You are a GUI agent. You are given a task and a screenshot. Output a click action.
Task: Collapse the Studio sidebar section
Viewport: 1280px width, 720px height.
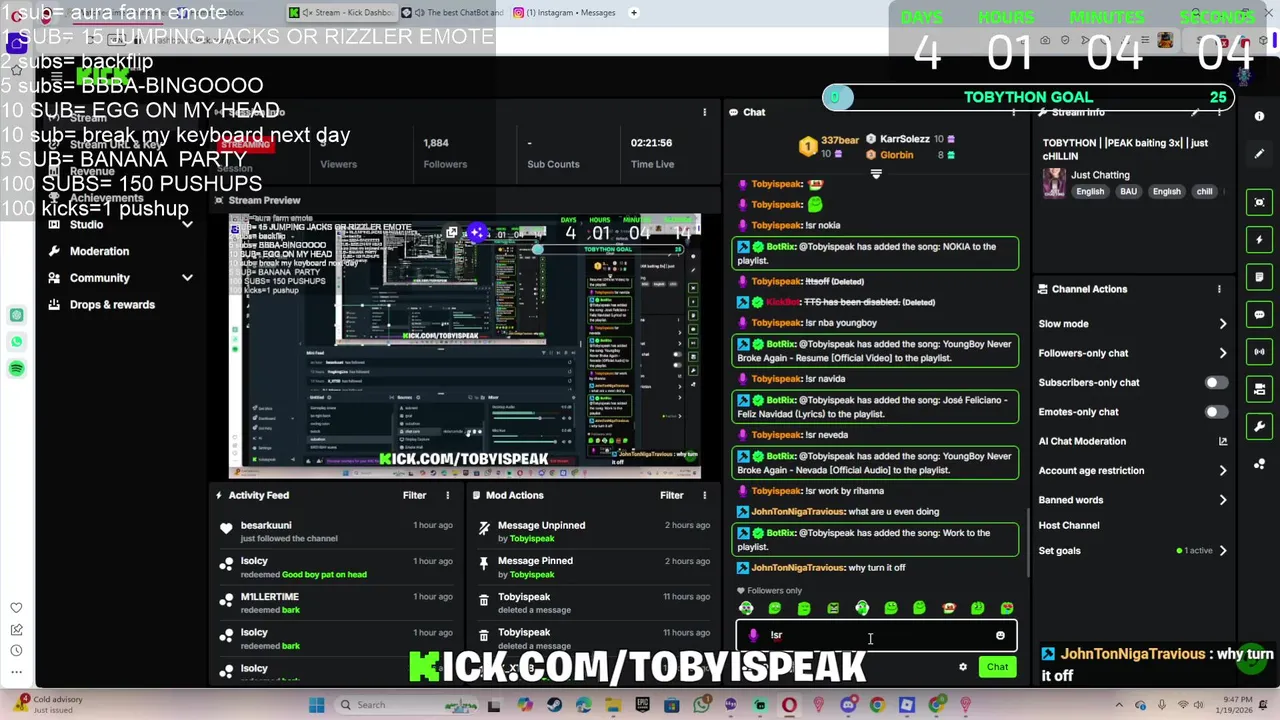pyautogui.click(x=187, y=225)
